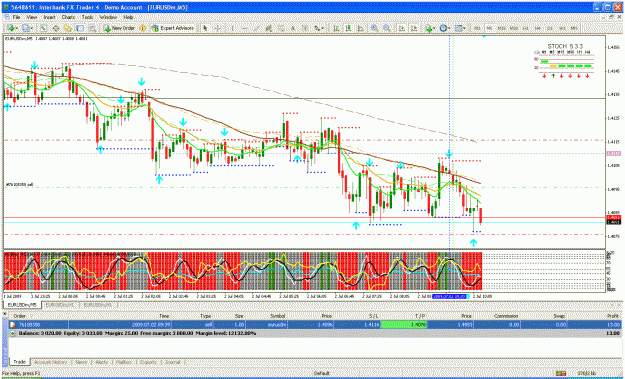Image resolution: width=625 pixels, height=379 pixels.
Task: Zoom out on the chart
Action: (x=387, y=28)
